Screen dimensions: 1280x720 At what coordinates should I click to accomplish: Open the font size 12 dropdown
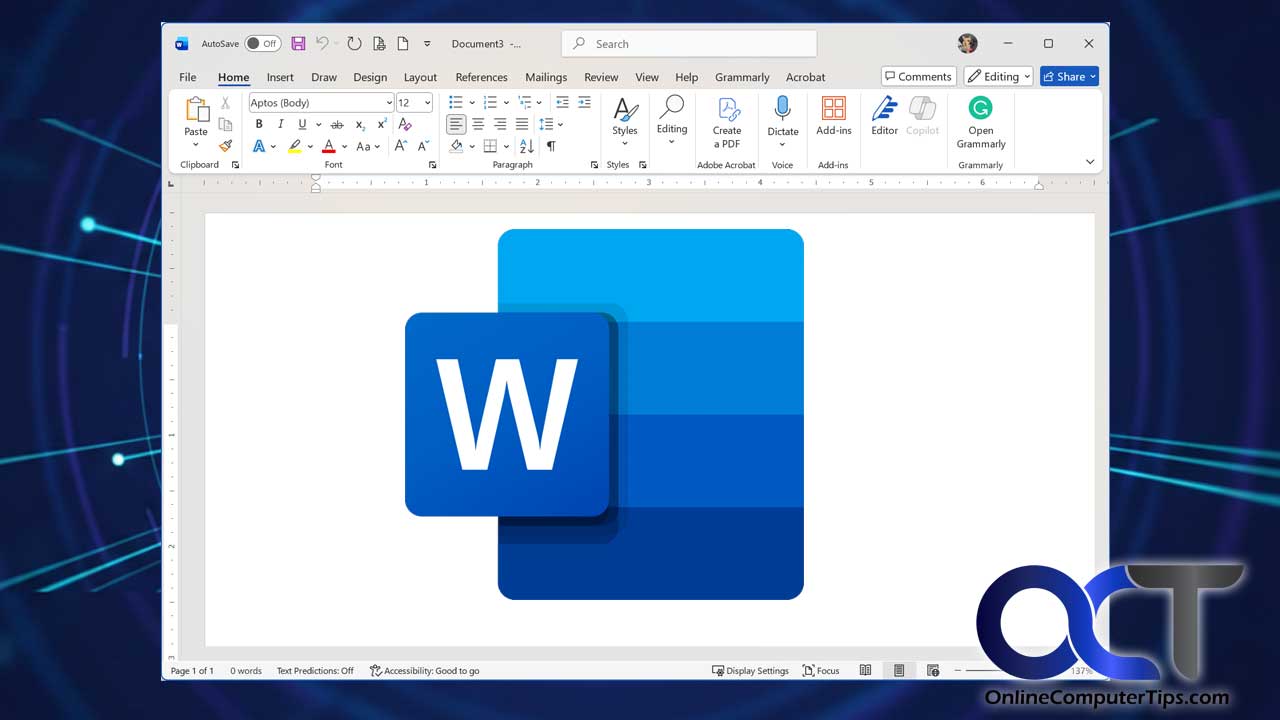pos(428,103)
